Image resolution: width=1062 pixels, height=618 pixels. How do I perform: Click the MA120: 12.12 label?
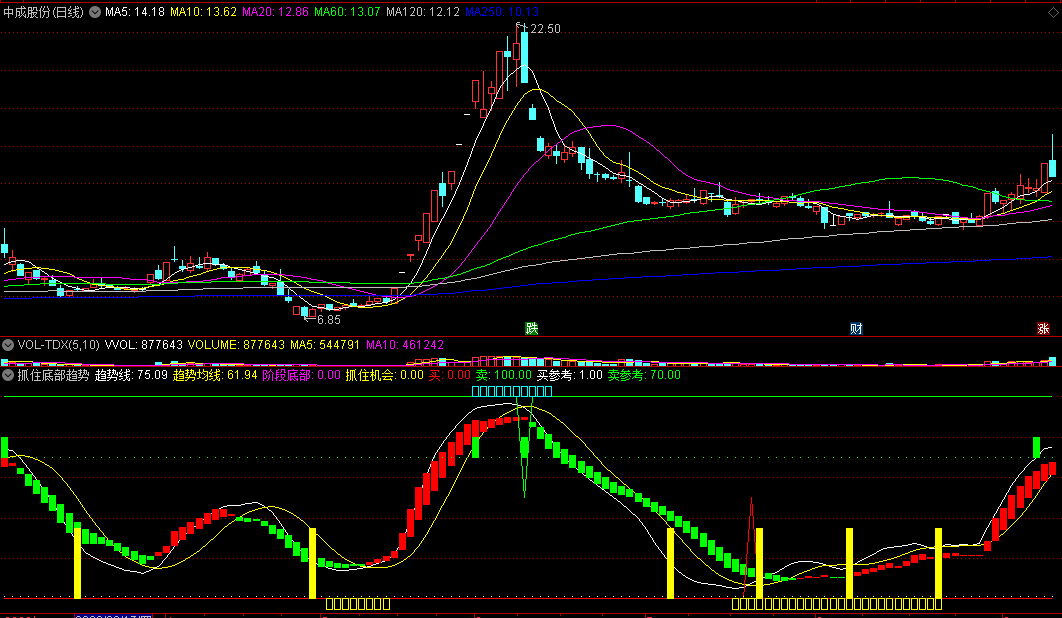pyautogui.click(x=423, y=12)
